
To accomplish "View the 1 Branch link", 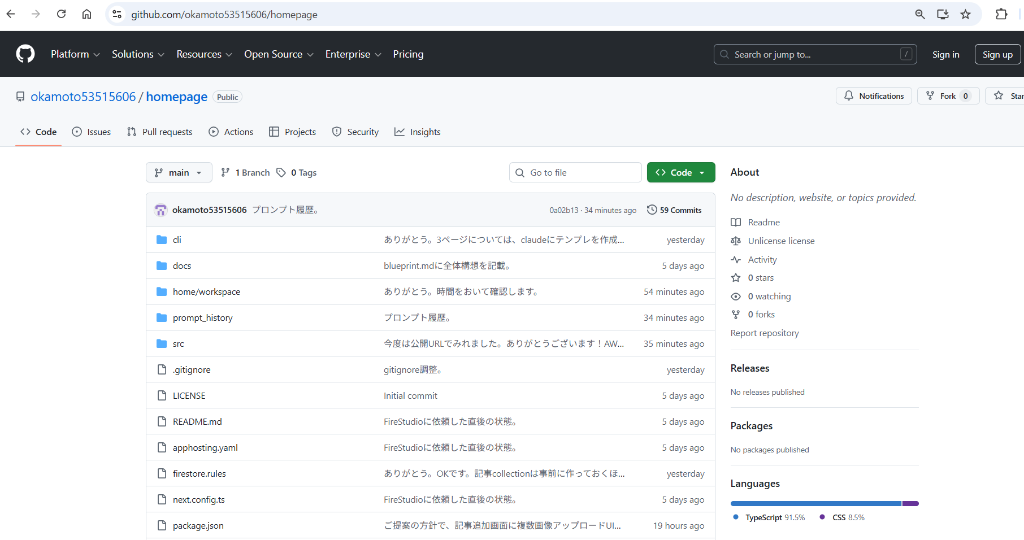I will (x=246, y=172).
